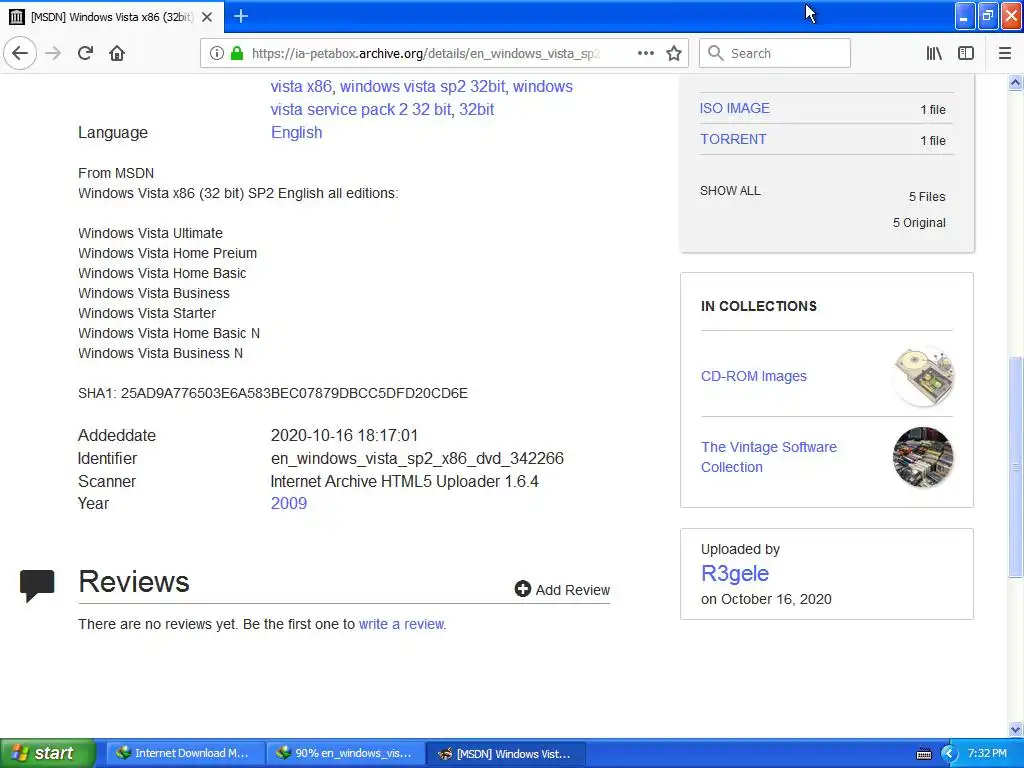Expand hidden tray icons arrow
Screen dimensions: 1024x768
point(949,754)
